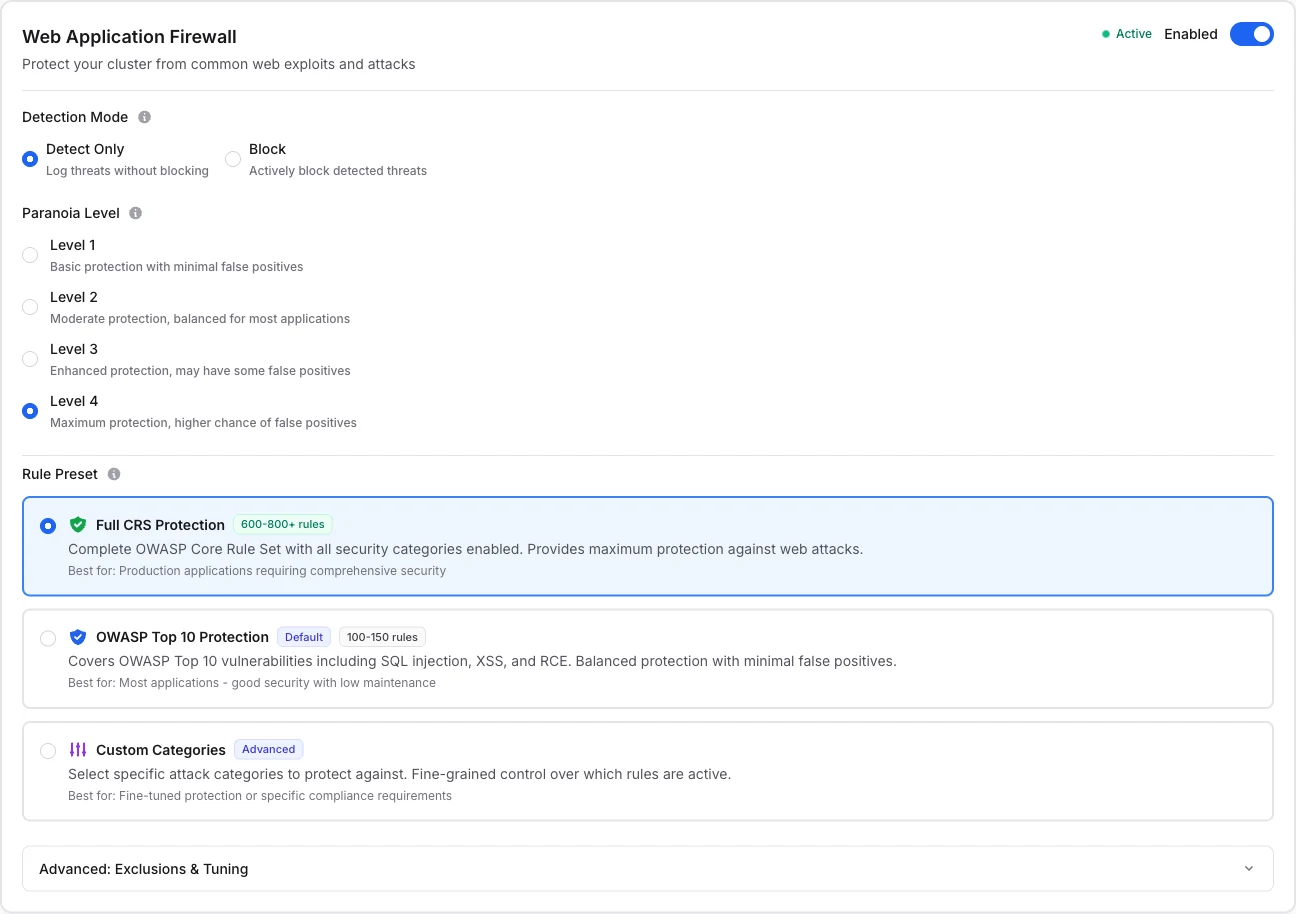Click the 600-800+ rules badge

pyautogui.click(x=283, y=524)
